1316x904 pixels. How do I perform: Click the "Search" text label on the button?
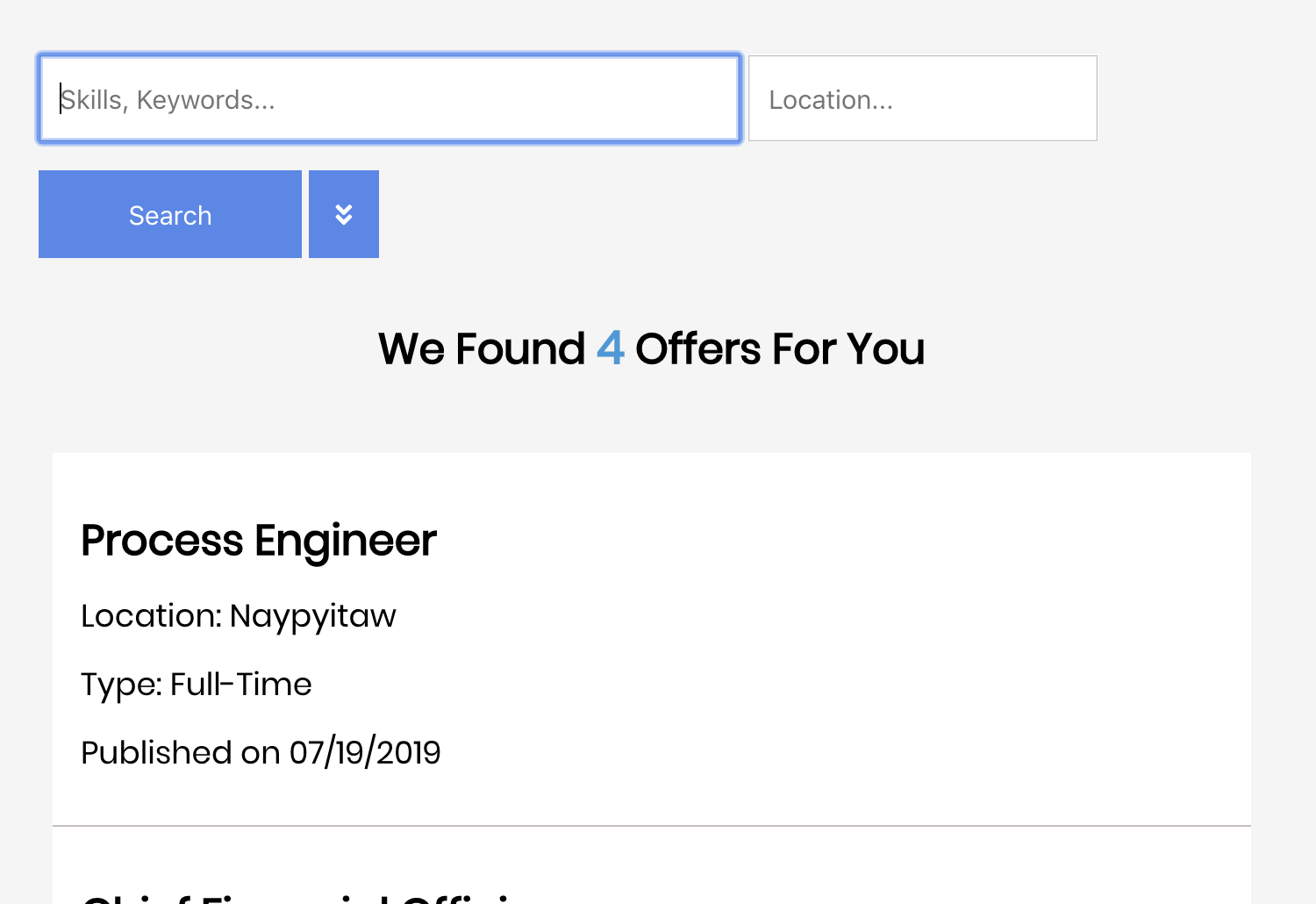pos(170,216)
